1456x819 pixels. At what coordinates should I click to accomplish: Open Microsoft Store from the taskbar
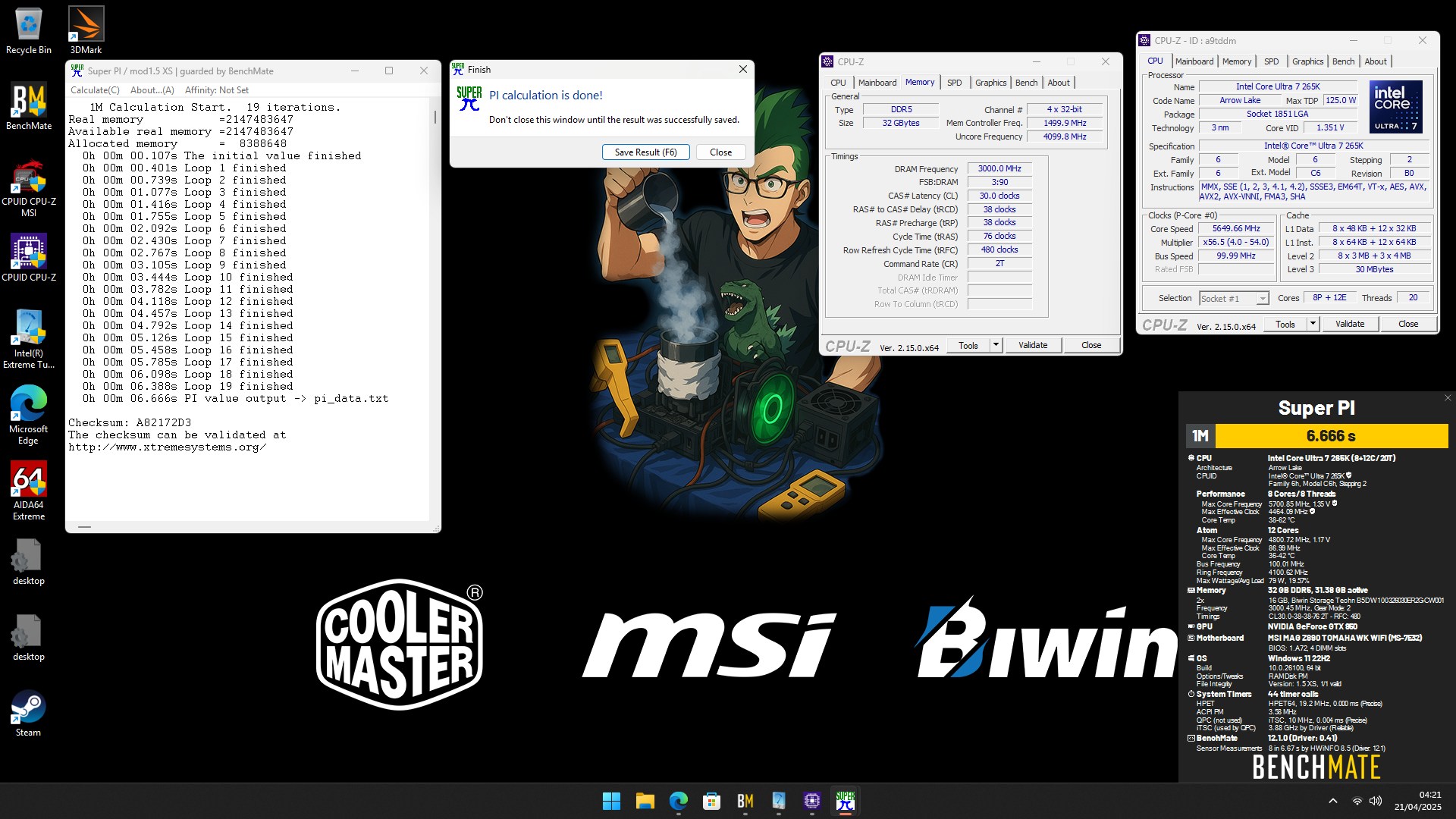click(x=711, y=801)
